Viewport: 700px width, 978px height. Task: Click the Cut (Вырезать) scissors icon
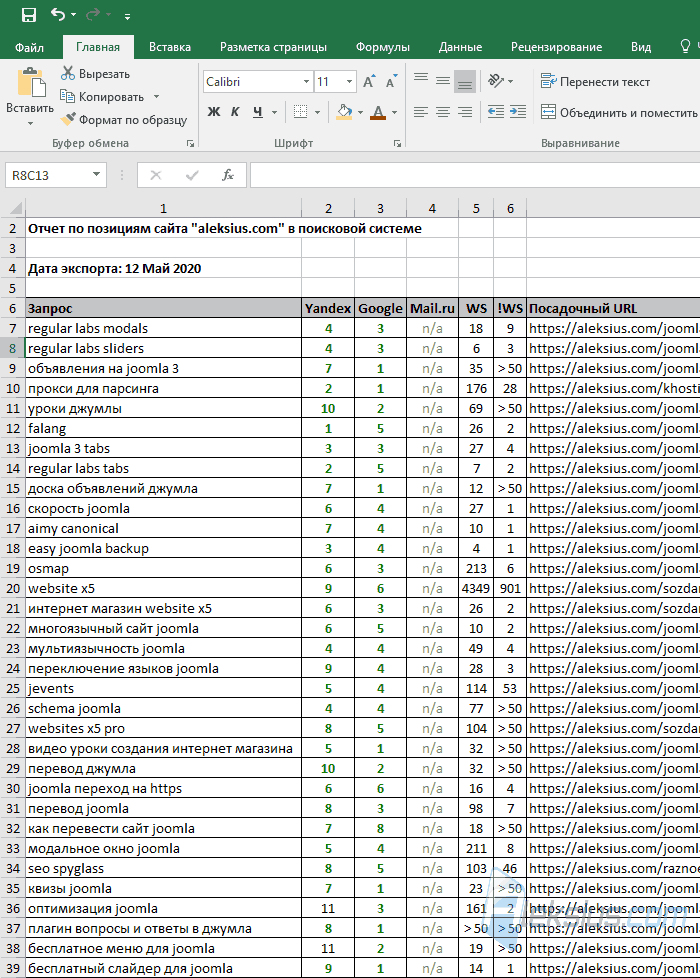pyautogui.click(x=67, y=74)
